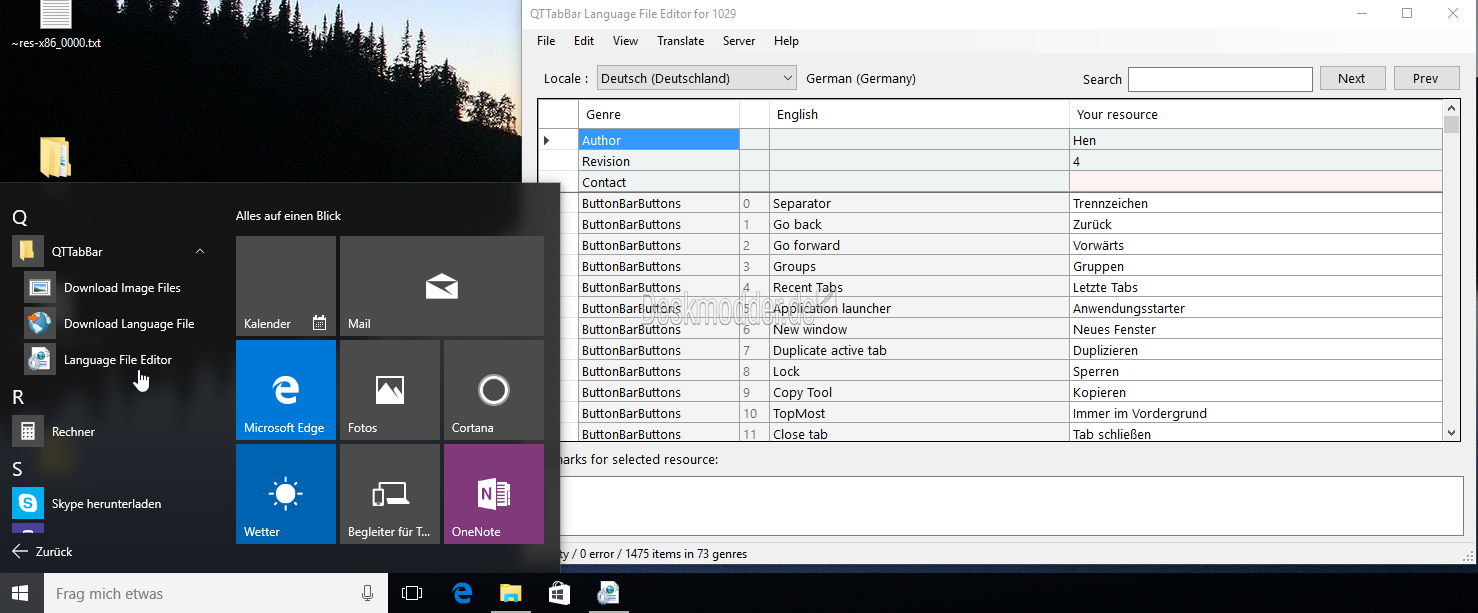Sort by the English column header

[919, 114]
